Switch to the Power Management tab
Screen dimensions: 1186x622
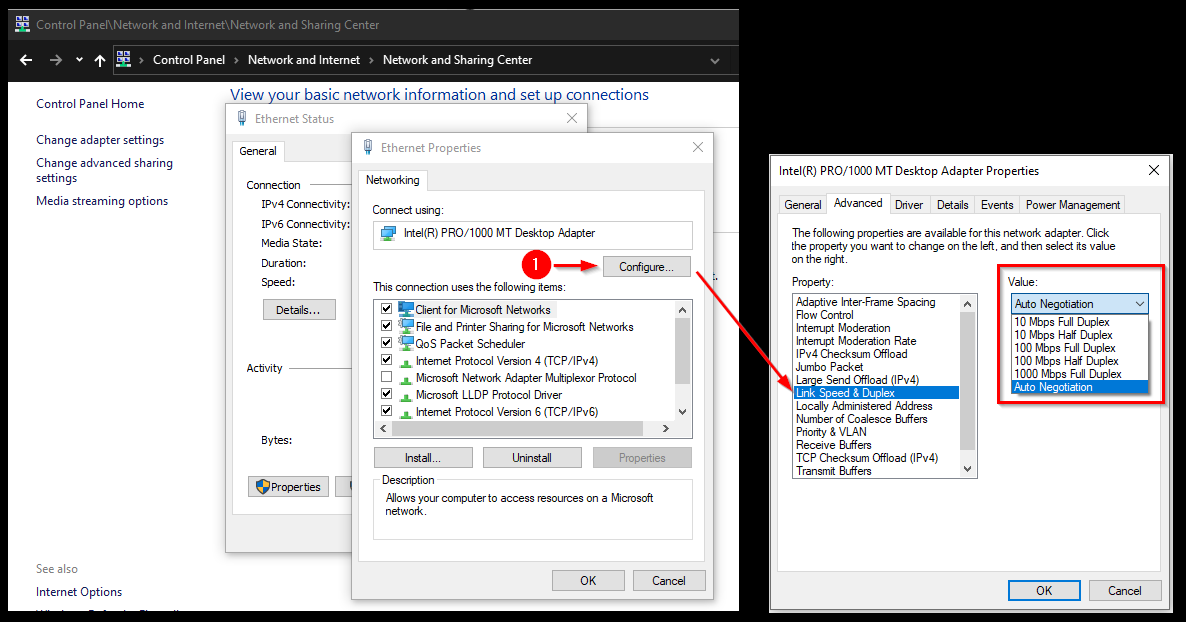click(1073, 205)
